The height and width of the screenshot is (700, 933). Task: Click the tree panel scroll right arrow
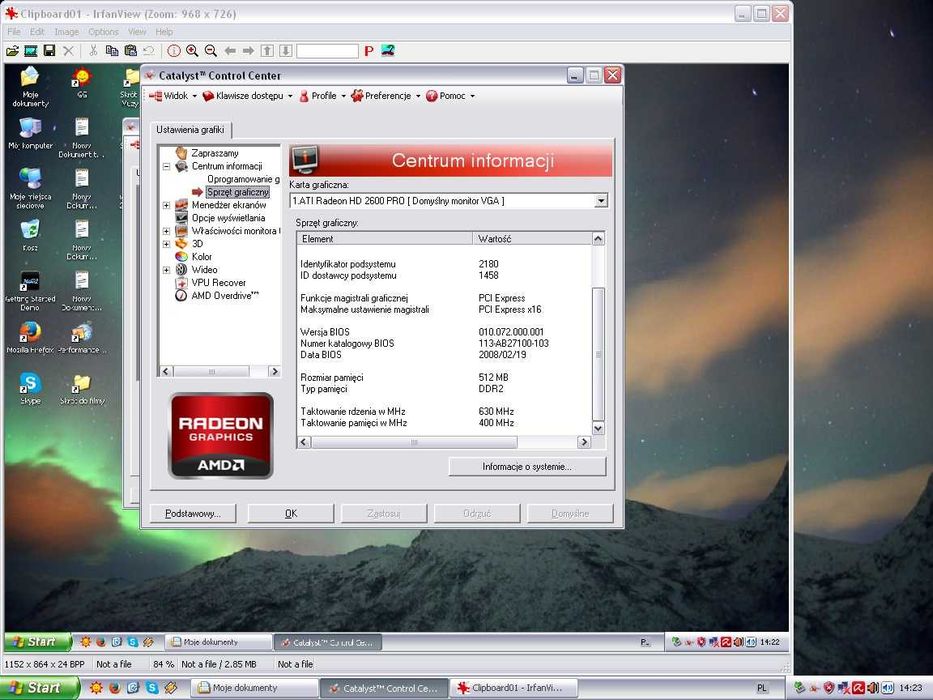(x=274, y=371)
